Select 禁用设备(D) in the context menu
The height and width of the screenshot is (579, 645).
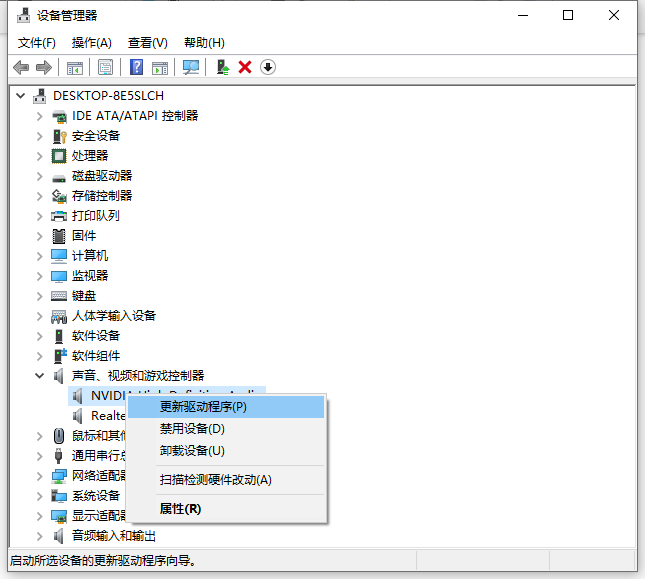tap(192, 429)
